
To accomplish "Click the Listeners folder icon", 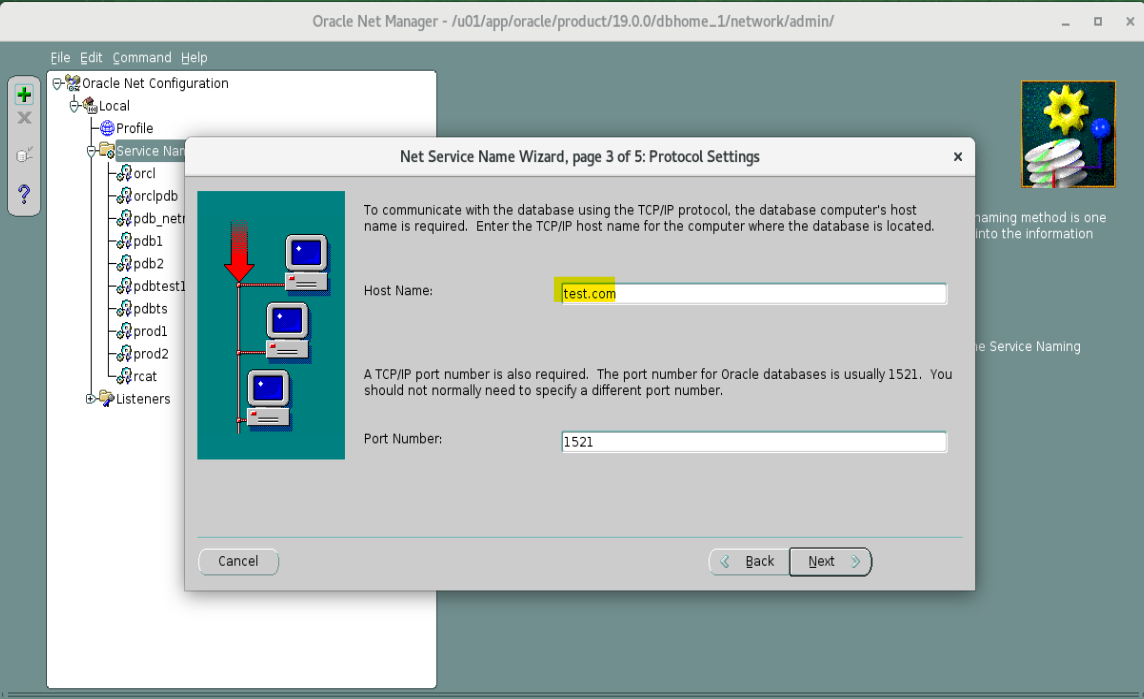I will [107, 398].
